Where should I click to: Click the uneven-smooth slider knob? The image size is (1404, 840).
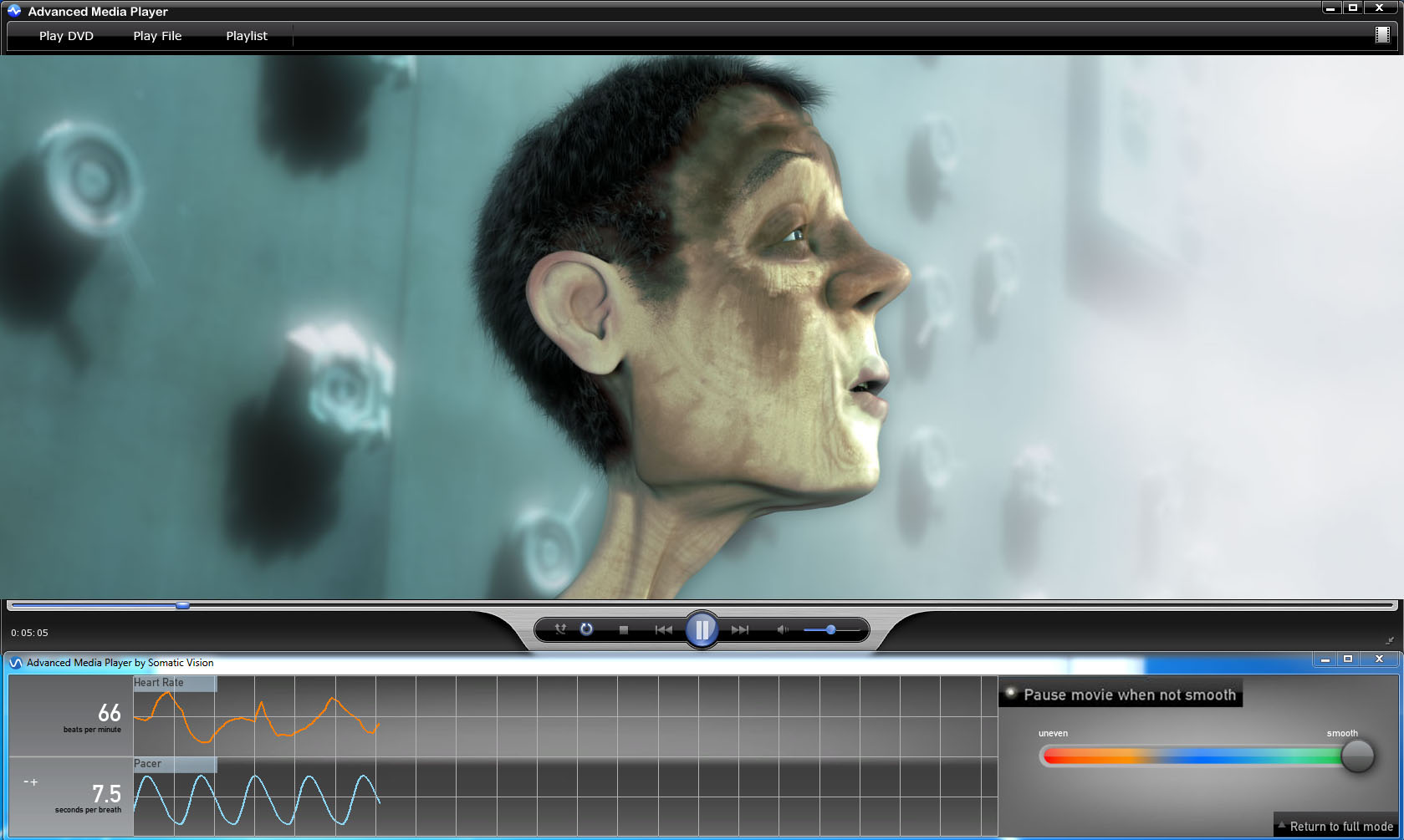coord(1357,756)
